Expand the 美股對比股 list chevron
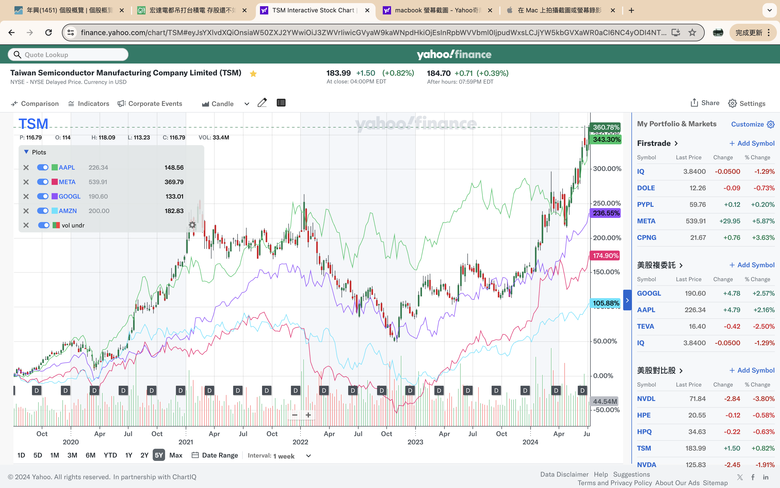The height and width of the screenshot is (488, 780). (x=681, y=371)
